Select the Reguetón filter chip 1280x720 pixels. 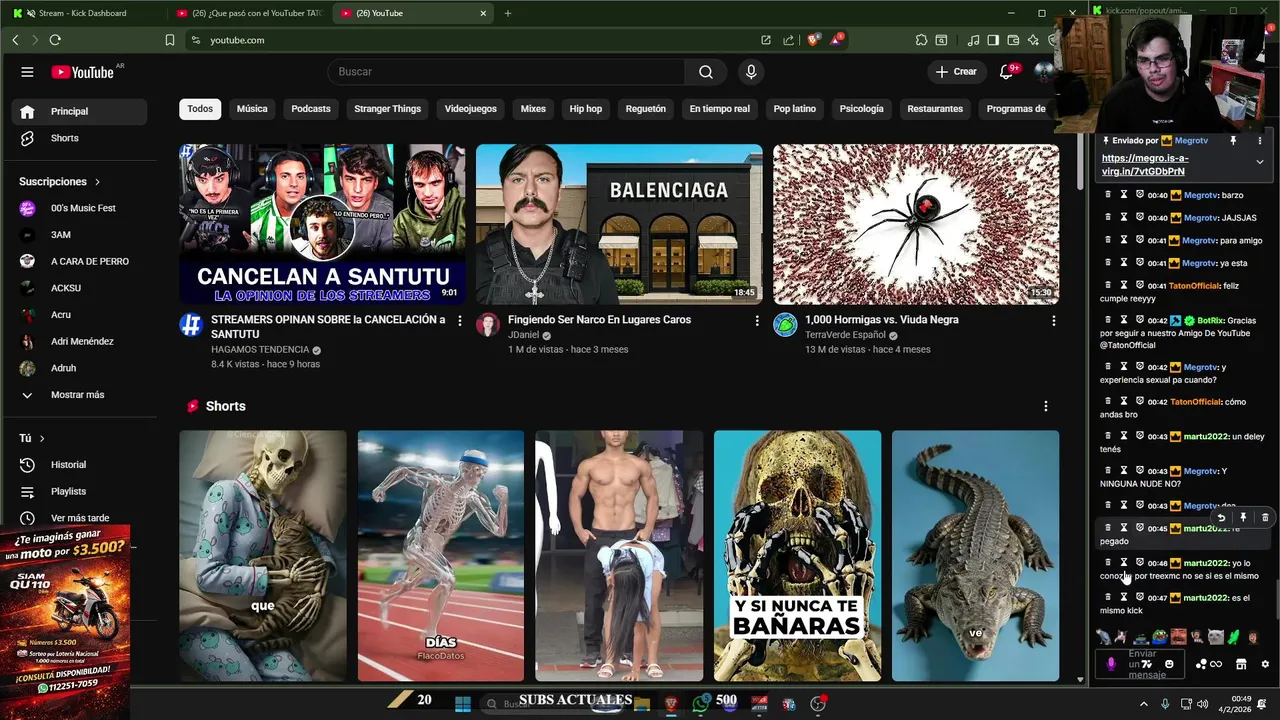[x=646, y=109]
